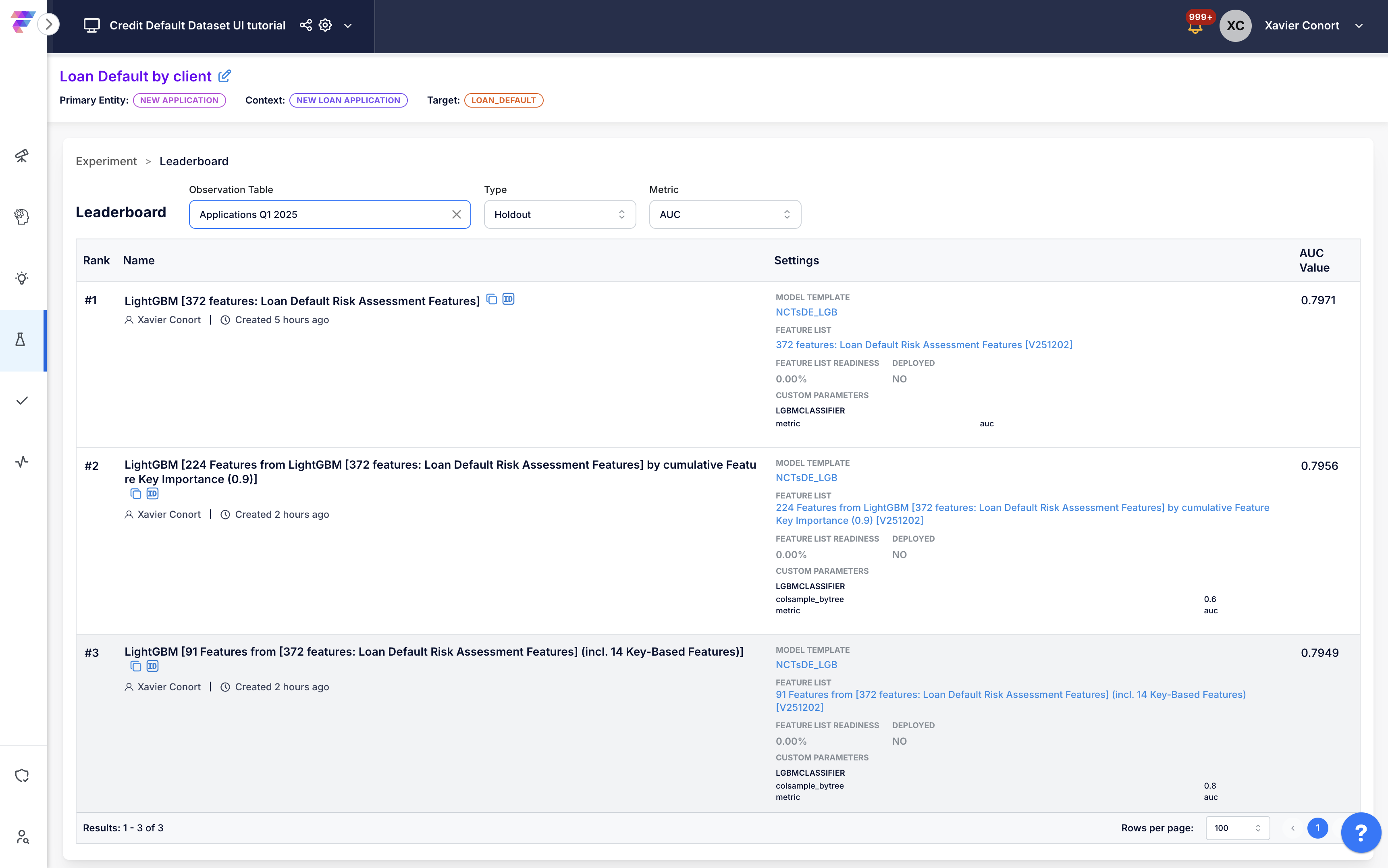Open the Metric AUC dropdown
The height and width of the screenshot is (868, 1388).
724,214
